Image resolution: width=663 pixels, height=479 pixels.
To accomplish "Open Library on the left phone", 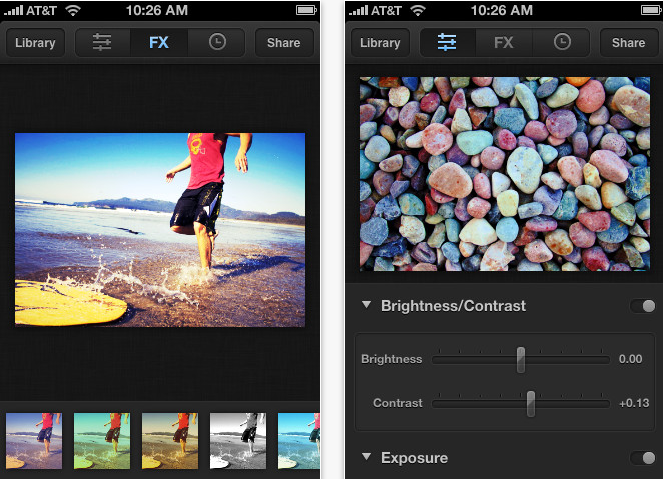I will [36, 43].
